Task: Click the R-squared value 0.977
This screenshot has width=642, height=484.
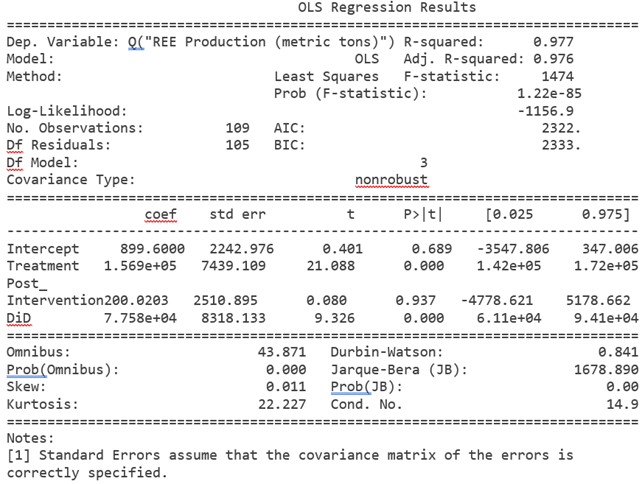Action: (x=551, y=42)
